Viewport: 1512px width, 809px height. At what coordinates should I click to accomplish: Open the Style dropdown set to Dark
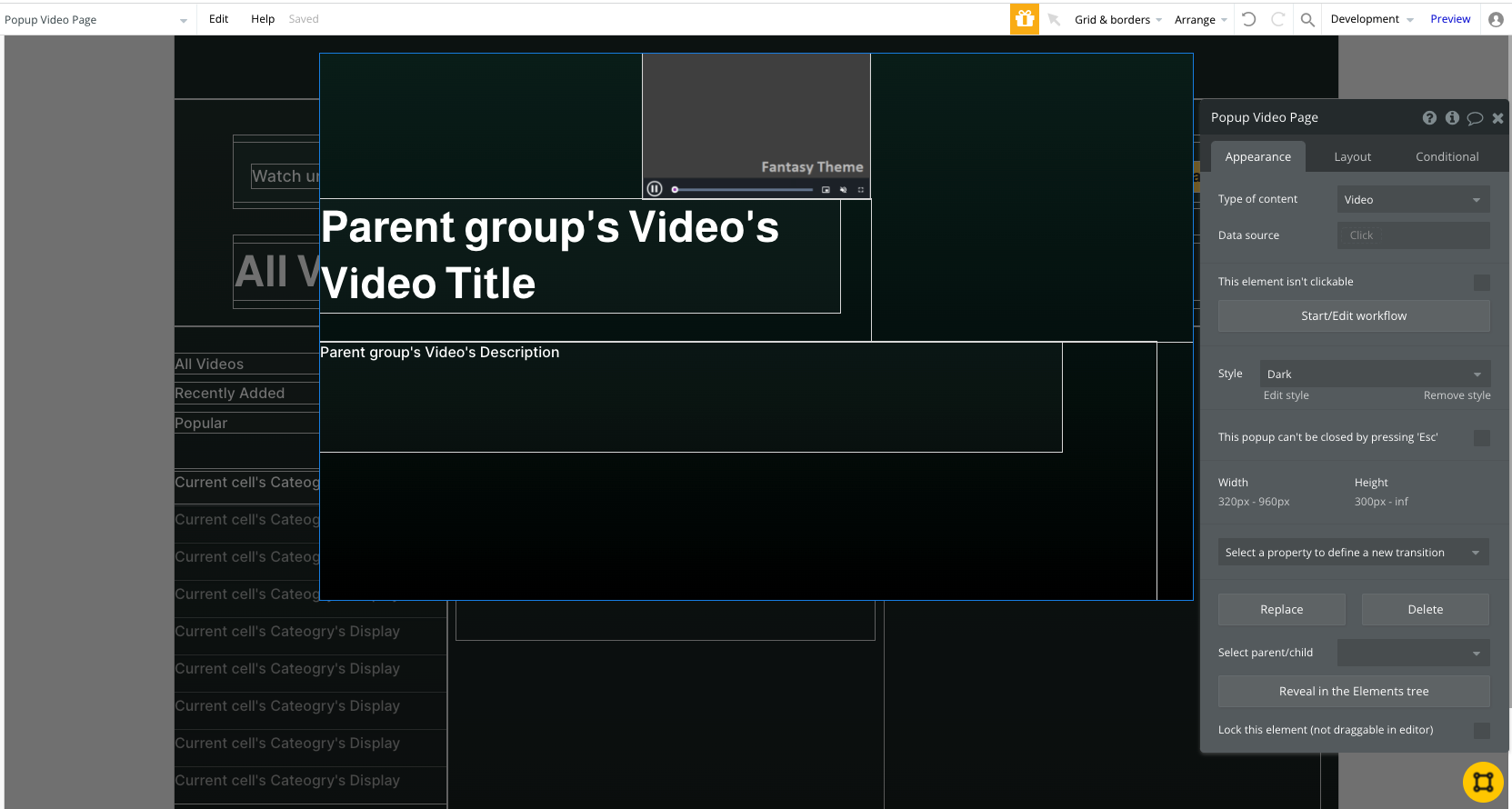[1375, 375]
